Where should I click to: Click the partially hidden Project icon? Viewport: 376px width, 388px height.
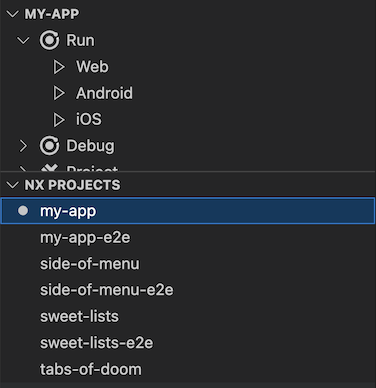(x=49, y=168)
